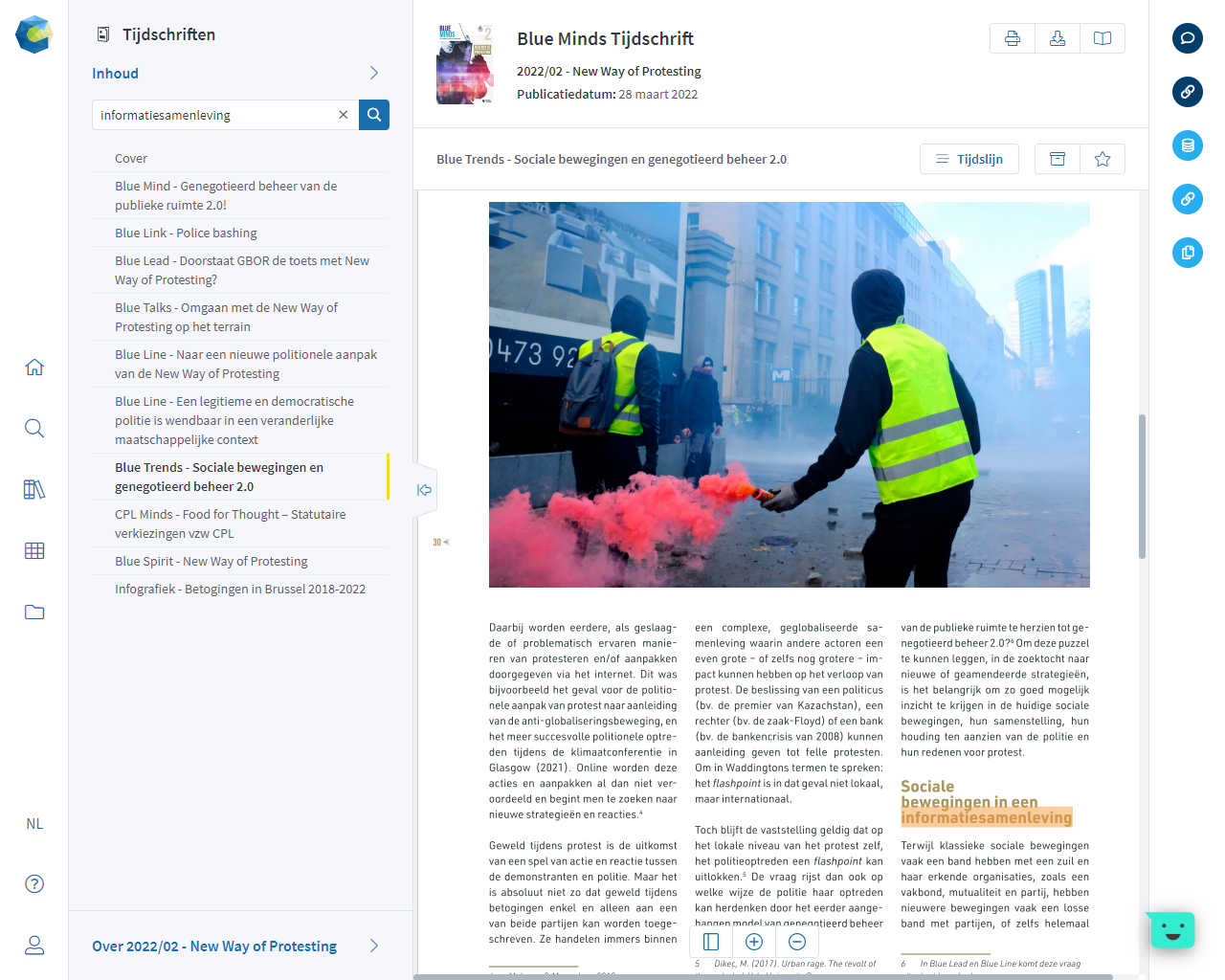Open the library books icon

34,490
